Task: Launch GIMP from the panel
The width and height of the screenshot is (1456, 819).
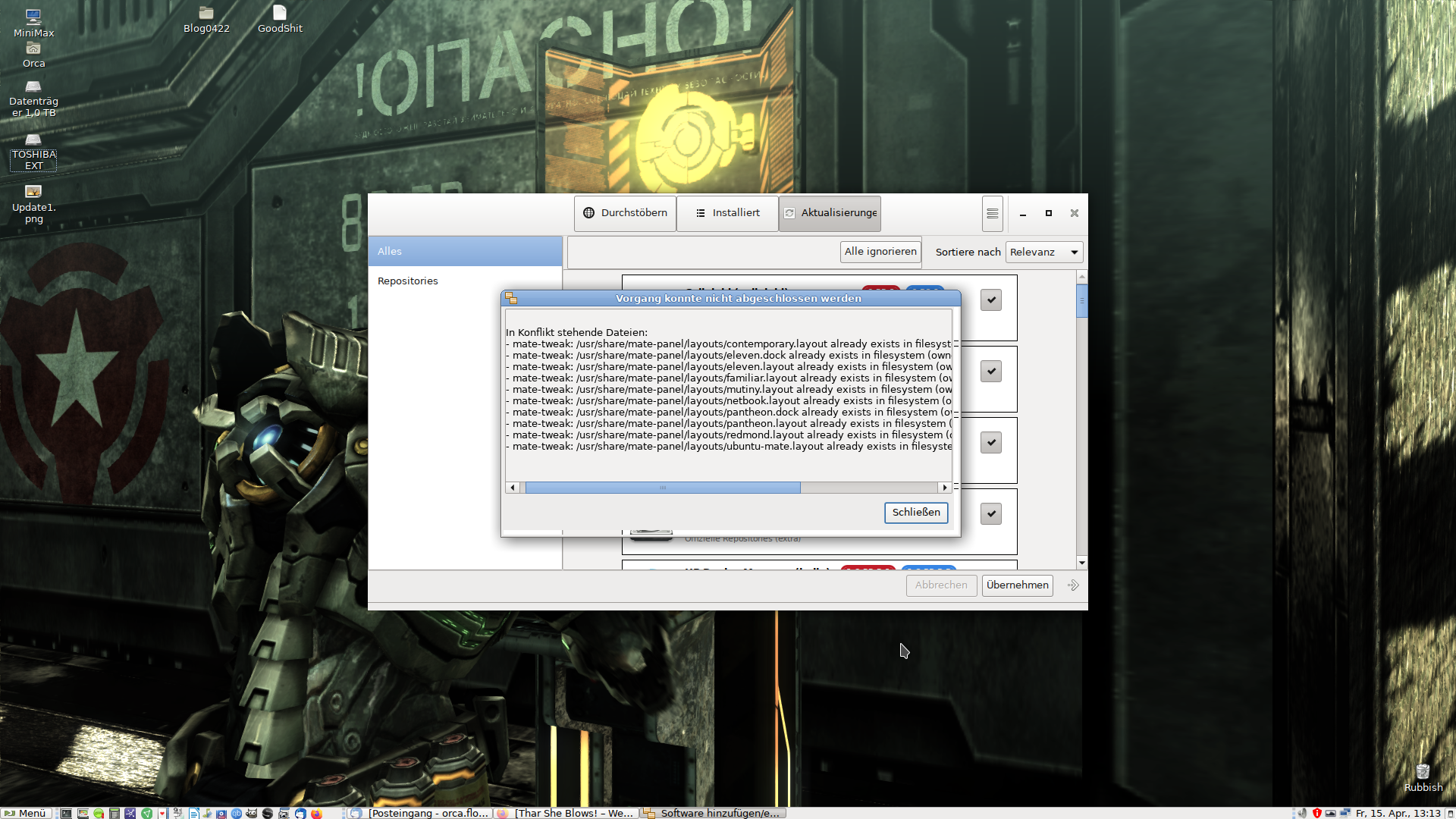Action: click(252, 813)
